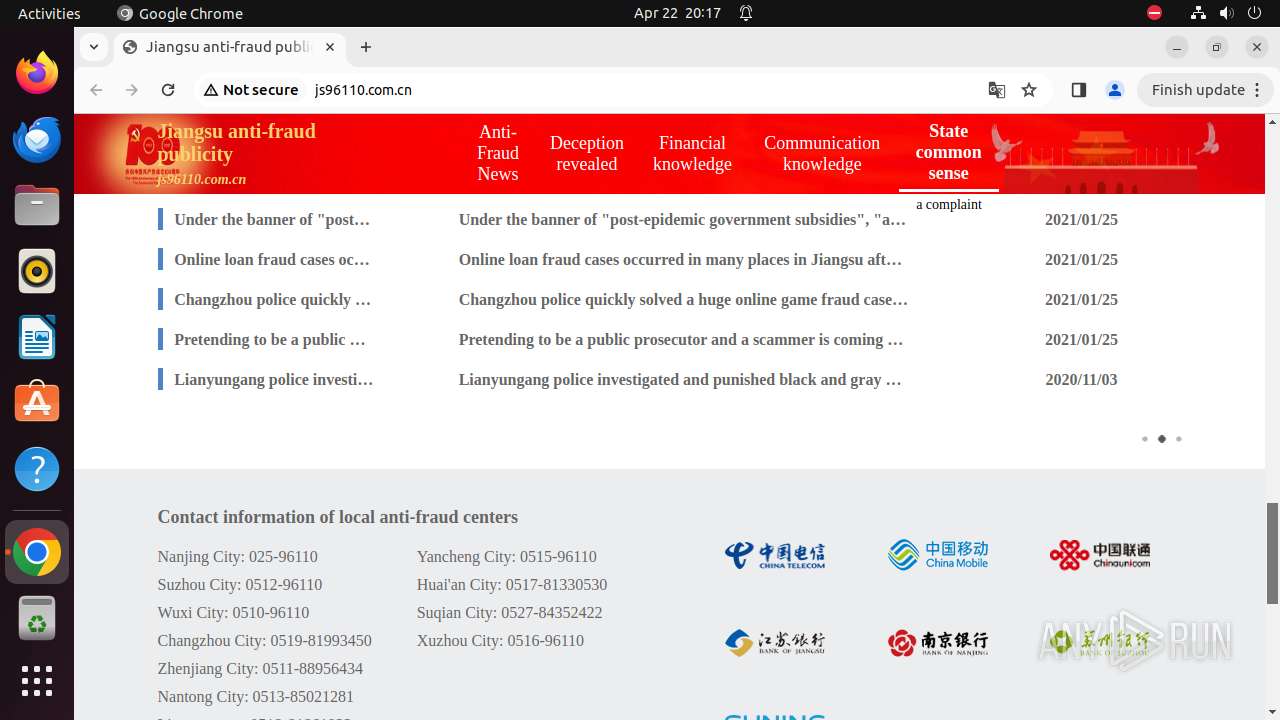Go to Financial knowledge section
This screenshot has width=1280, height=720.
click(692, 153)
